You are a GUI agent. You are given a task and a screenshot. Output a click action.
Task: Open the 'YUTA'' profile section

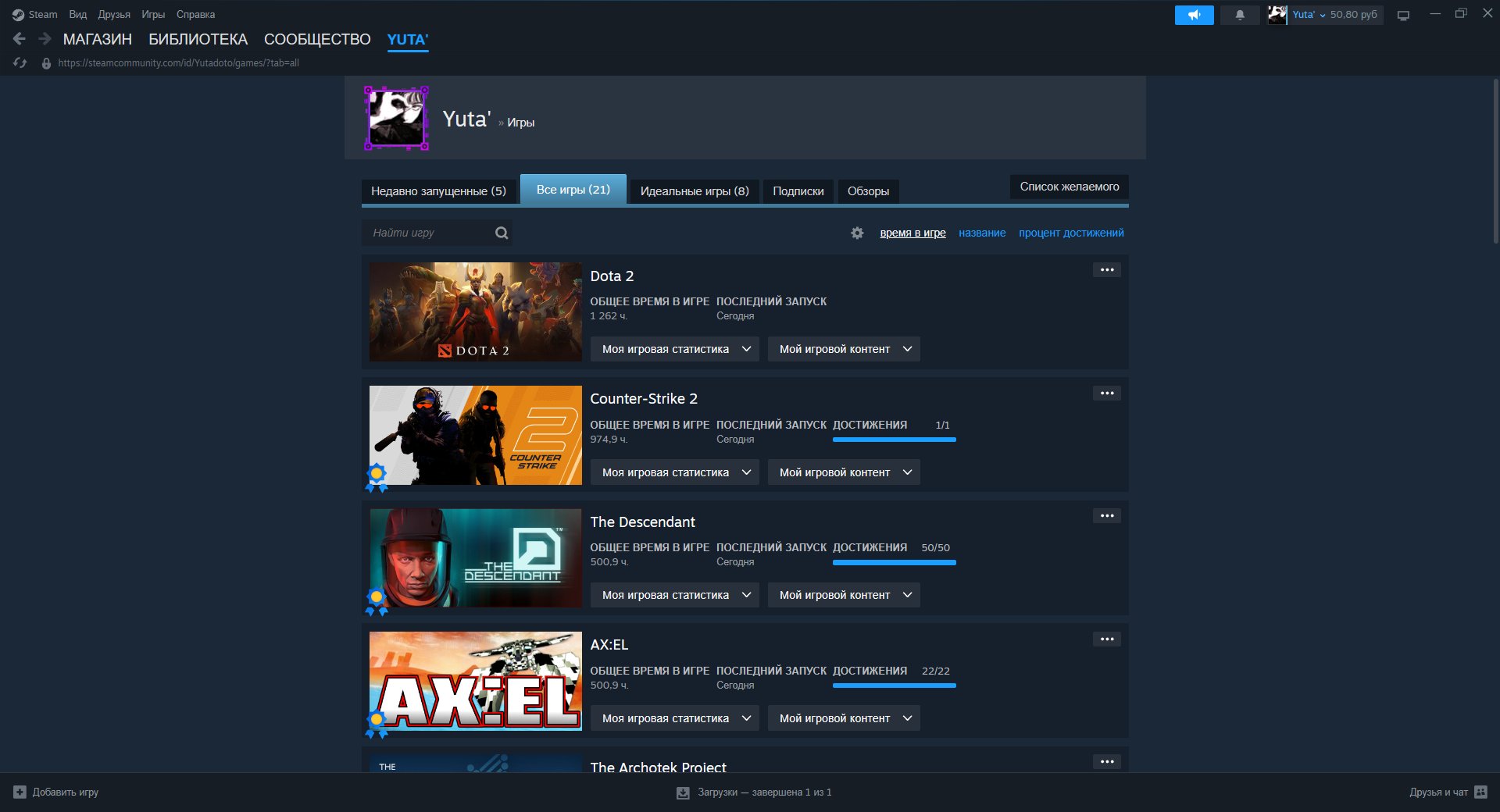point(408,39)
